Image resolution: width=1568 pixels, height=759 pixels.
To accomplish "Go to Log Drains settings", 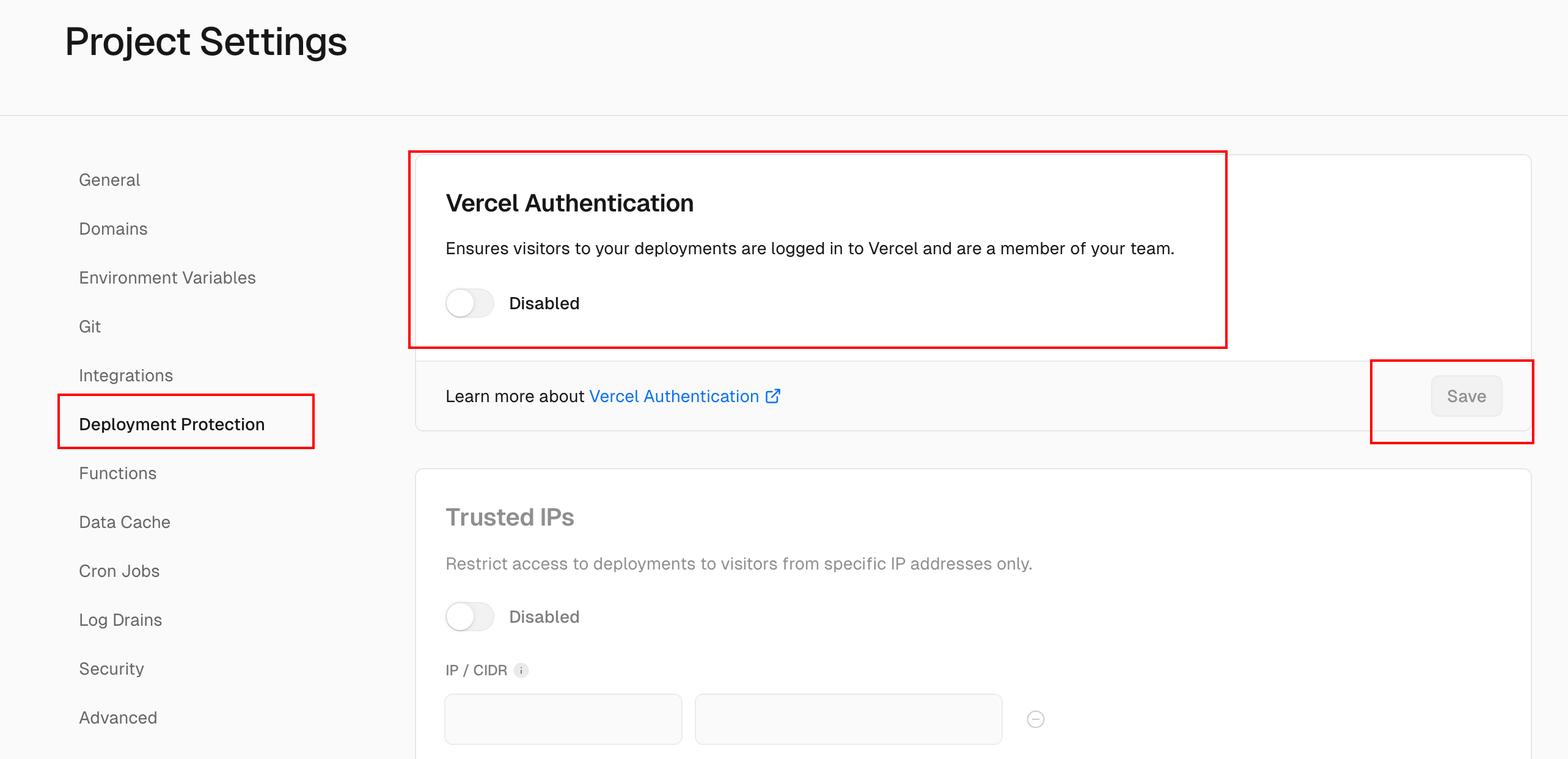I will click(x=120, y=620).
